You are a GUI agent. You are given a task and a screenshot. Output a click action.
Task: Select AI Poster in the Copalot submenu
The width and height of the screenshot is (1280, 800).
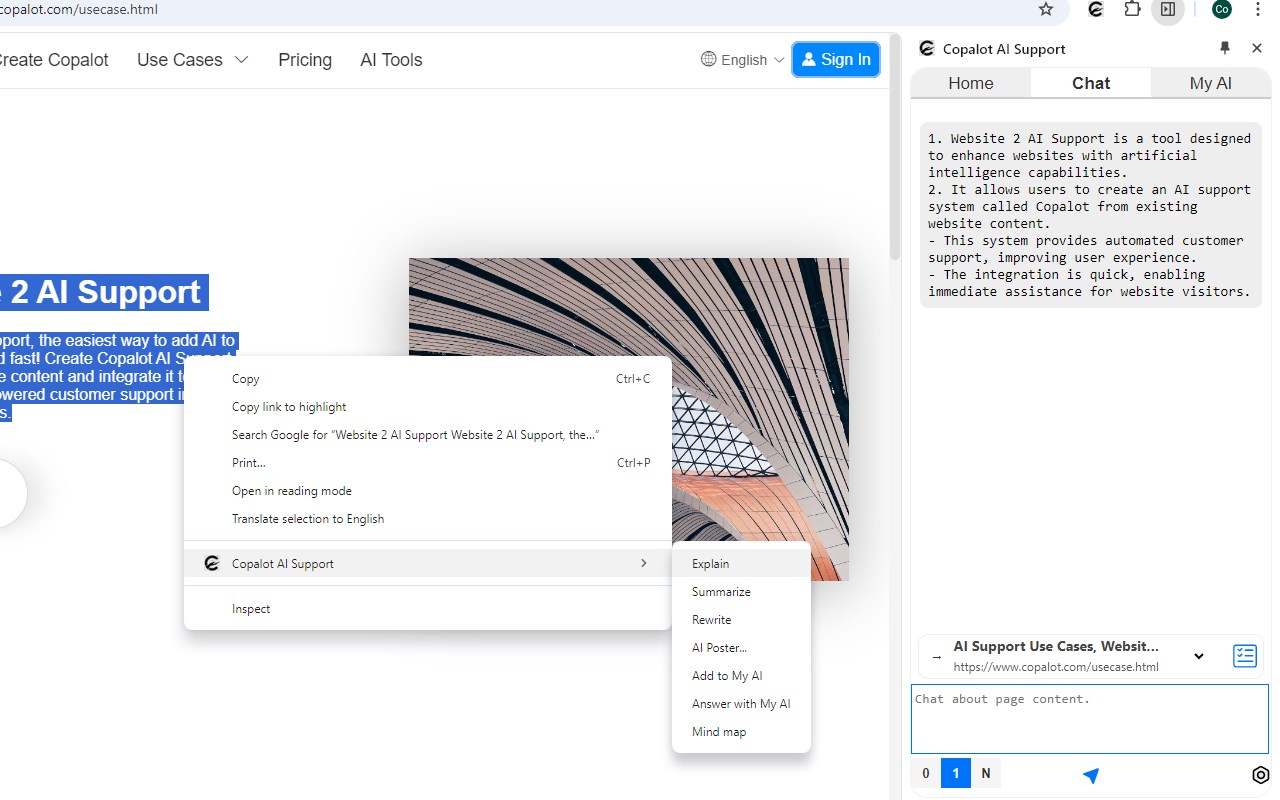[741, 648]
